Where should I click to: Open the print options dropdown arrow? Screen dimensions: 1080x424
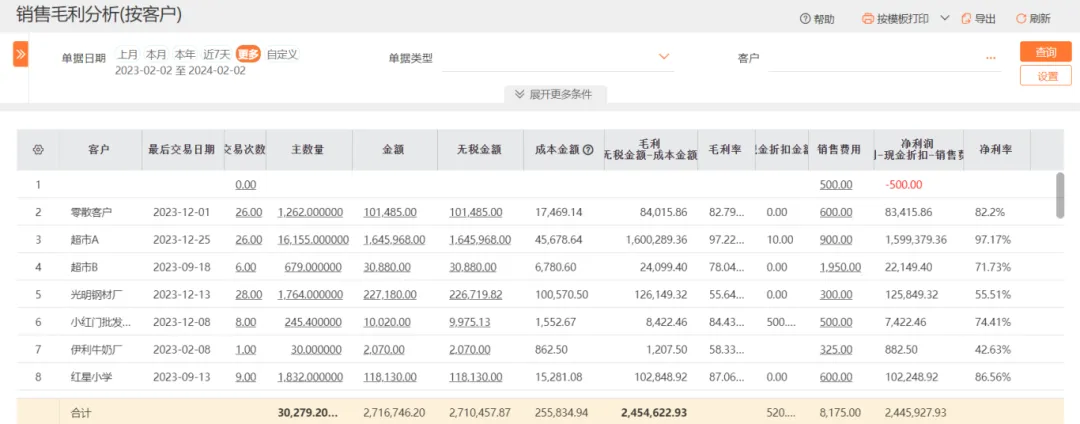coord(944,18)
